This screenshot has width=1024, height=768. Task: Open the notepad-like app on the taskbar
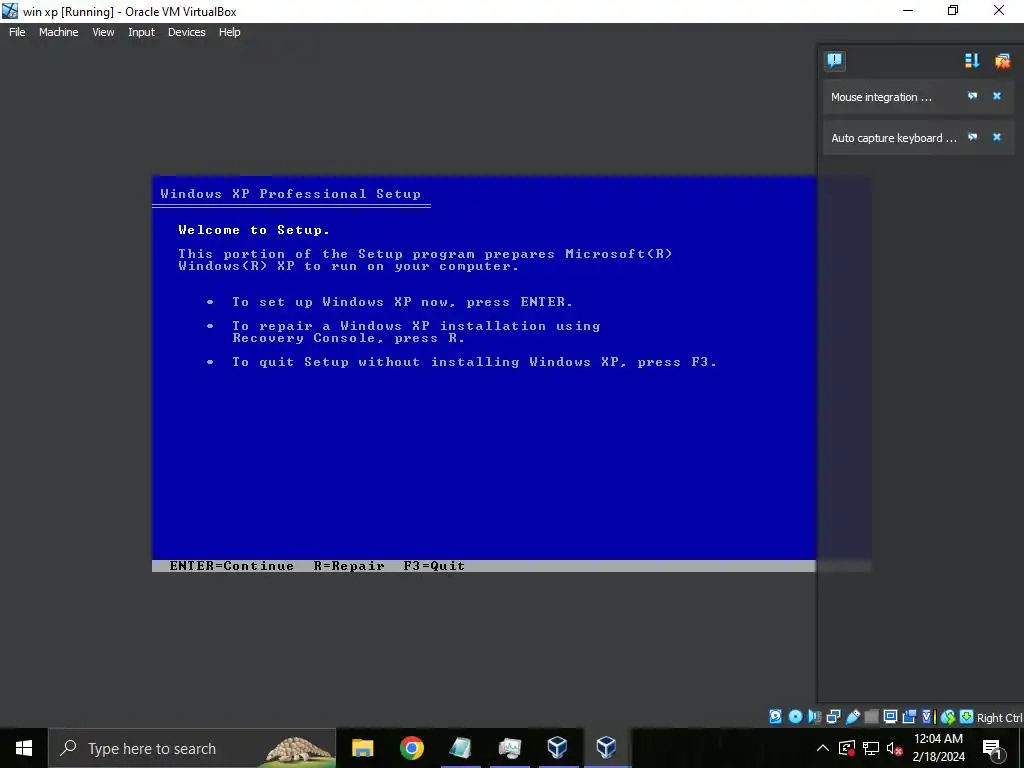(x=460, y=748)
